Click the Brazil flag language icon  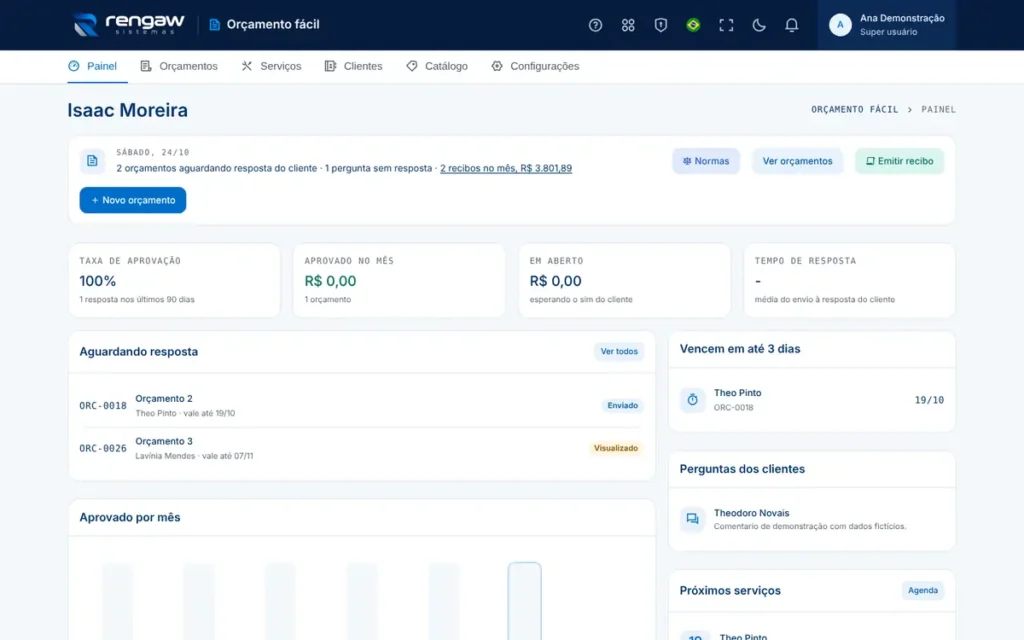coord(693,25)
